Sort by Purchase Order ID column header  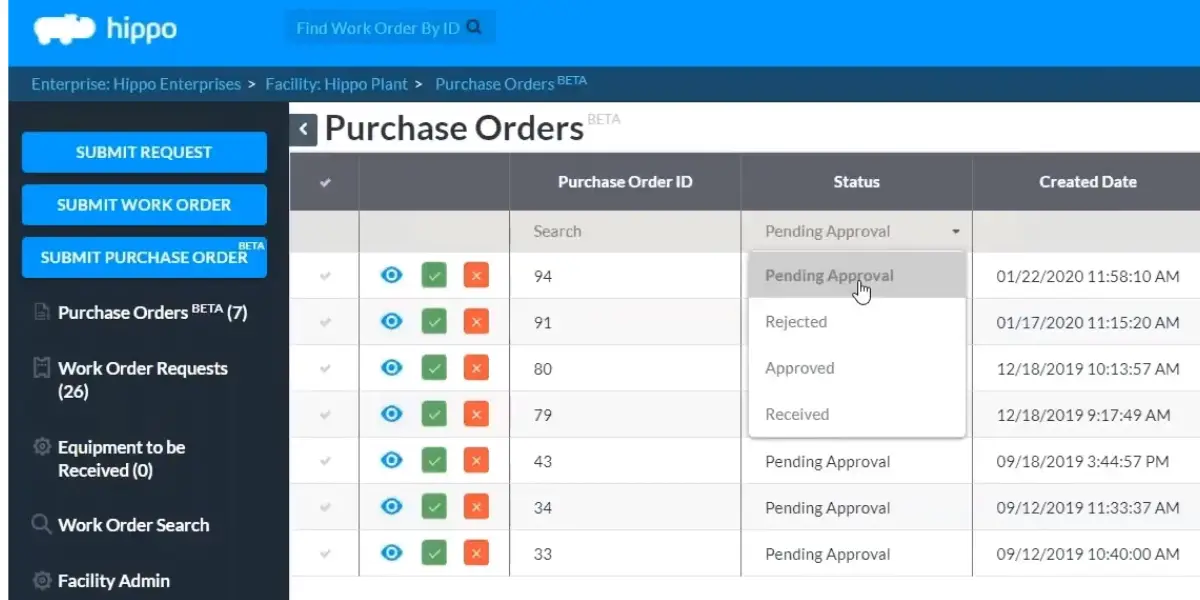click(625, 182)
